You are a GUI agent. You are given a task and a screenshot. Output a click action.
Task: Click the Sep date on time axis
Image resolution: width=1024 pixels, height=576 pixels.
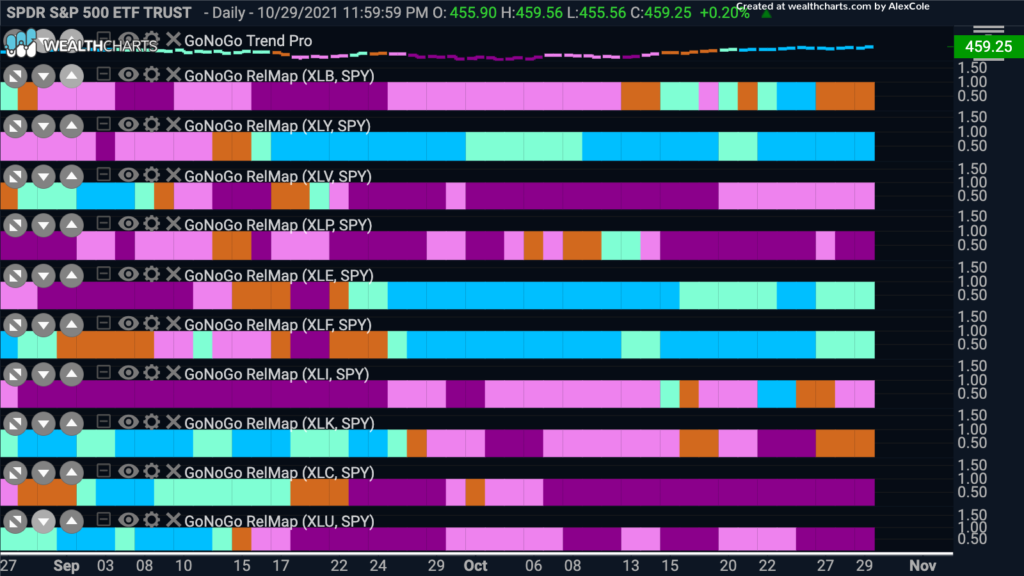(66, 566)
